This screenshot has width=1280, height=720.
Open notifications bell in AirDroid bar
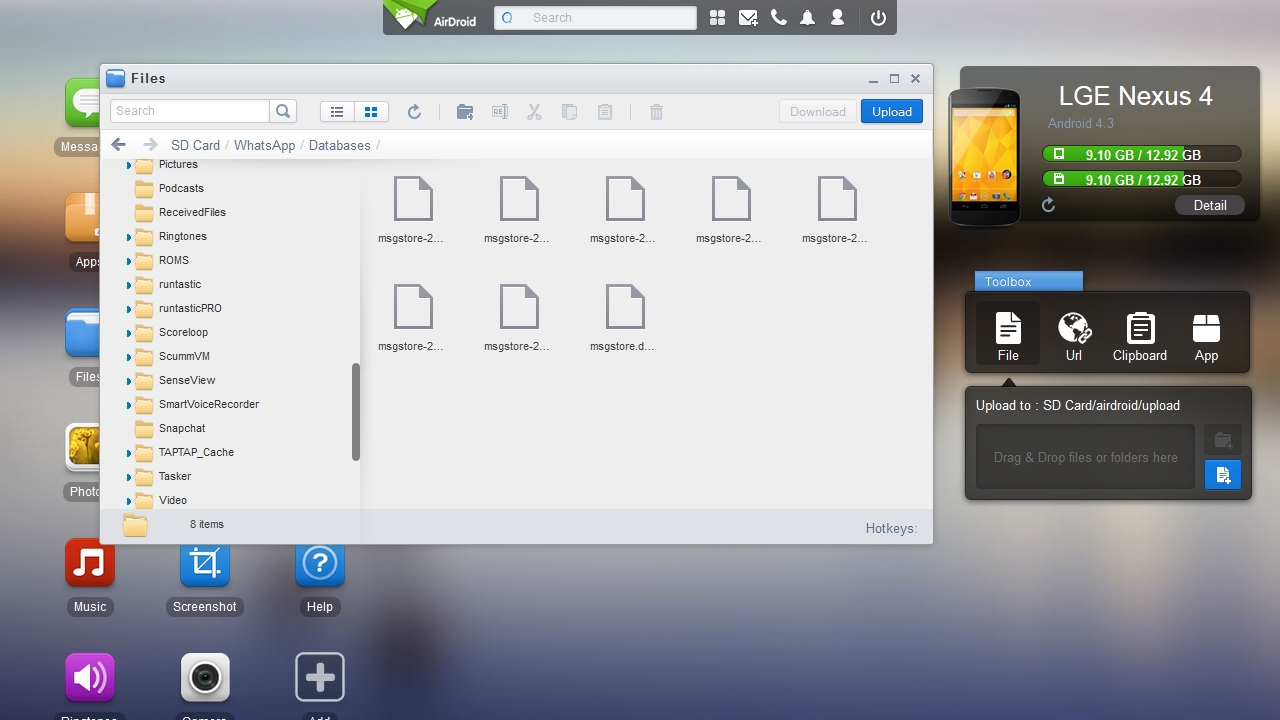click(807, 18)
